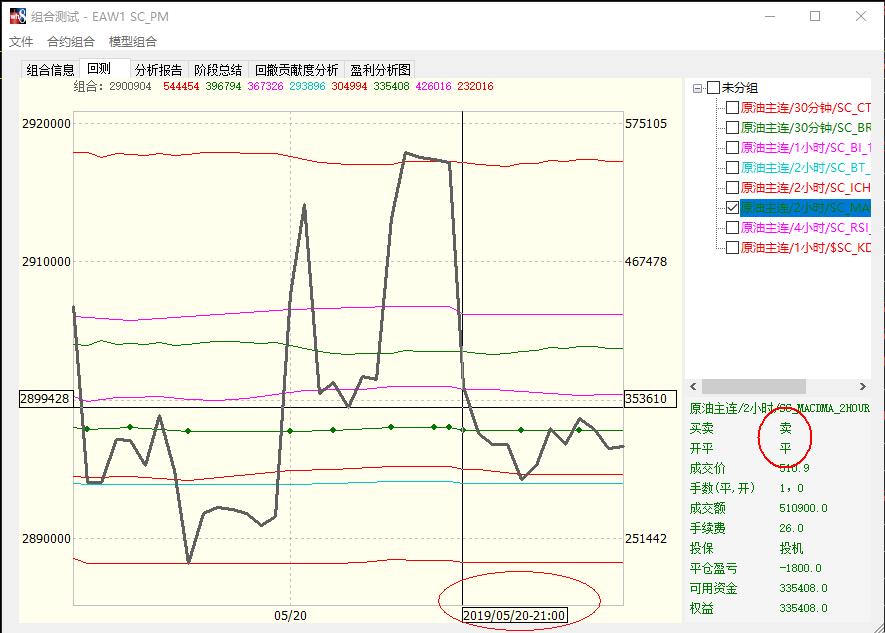Image resolution: width=885 pixels, height=633 pixels.
Task: Switch to the 分析报告 tab
Action: [x=159, y=70]
